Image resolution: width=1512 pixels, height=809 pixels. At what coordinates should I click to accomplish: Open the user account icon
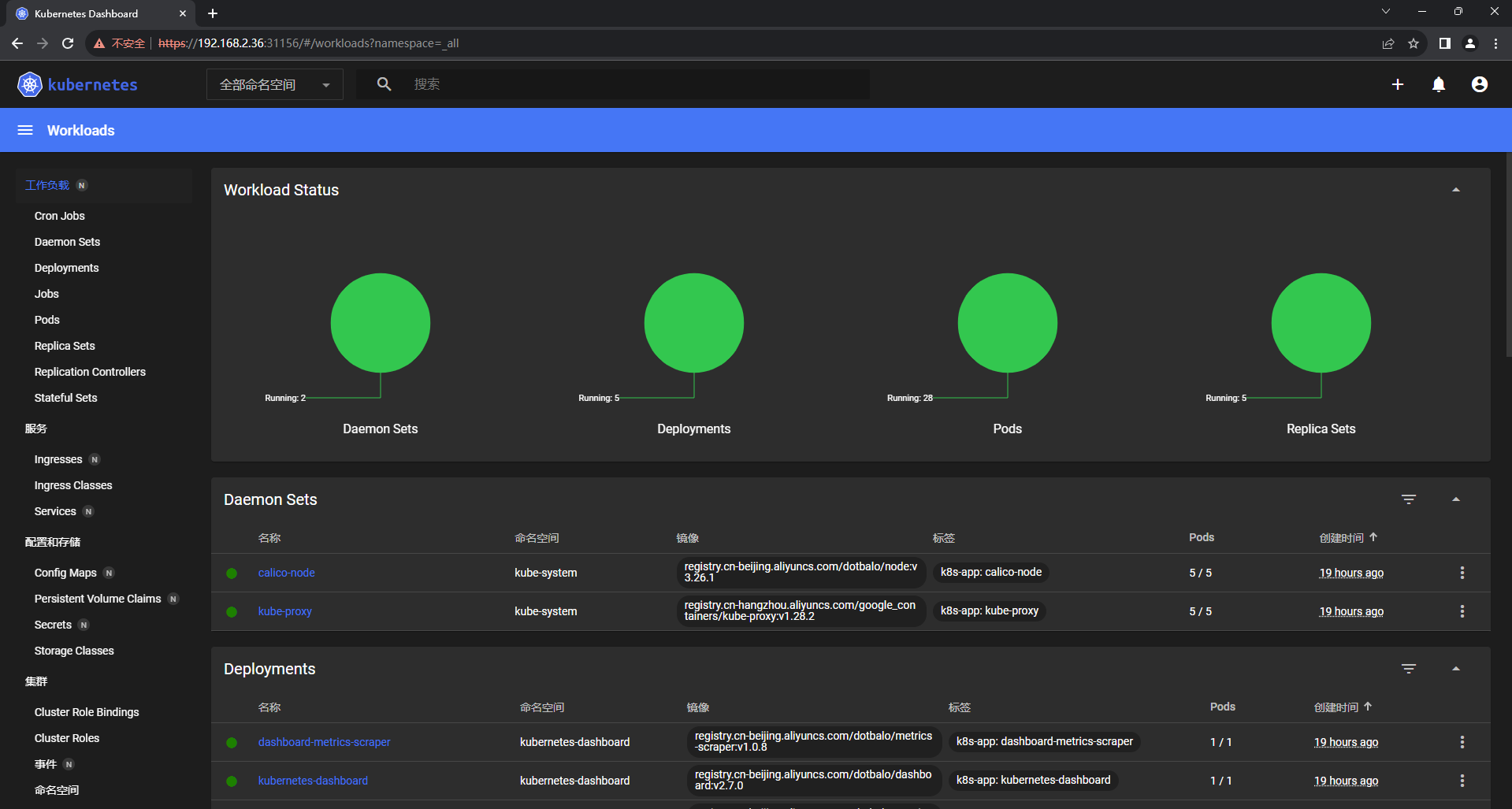click(x=1480, y=84)
